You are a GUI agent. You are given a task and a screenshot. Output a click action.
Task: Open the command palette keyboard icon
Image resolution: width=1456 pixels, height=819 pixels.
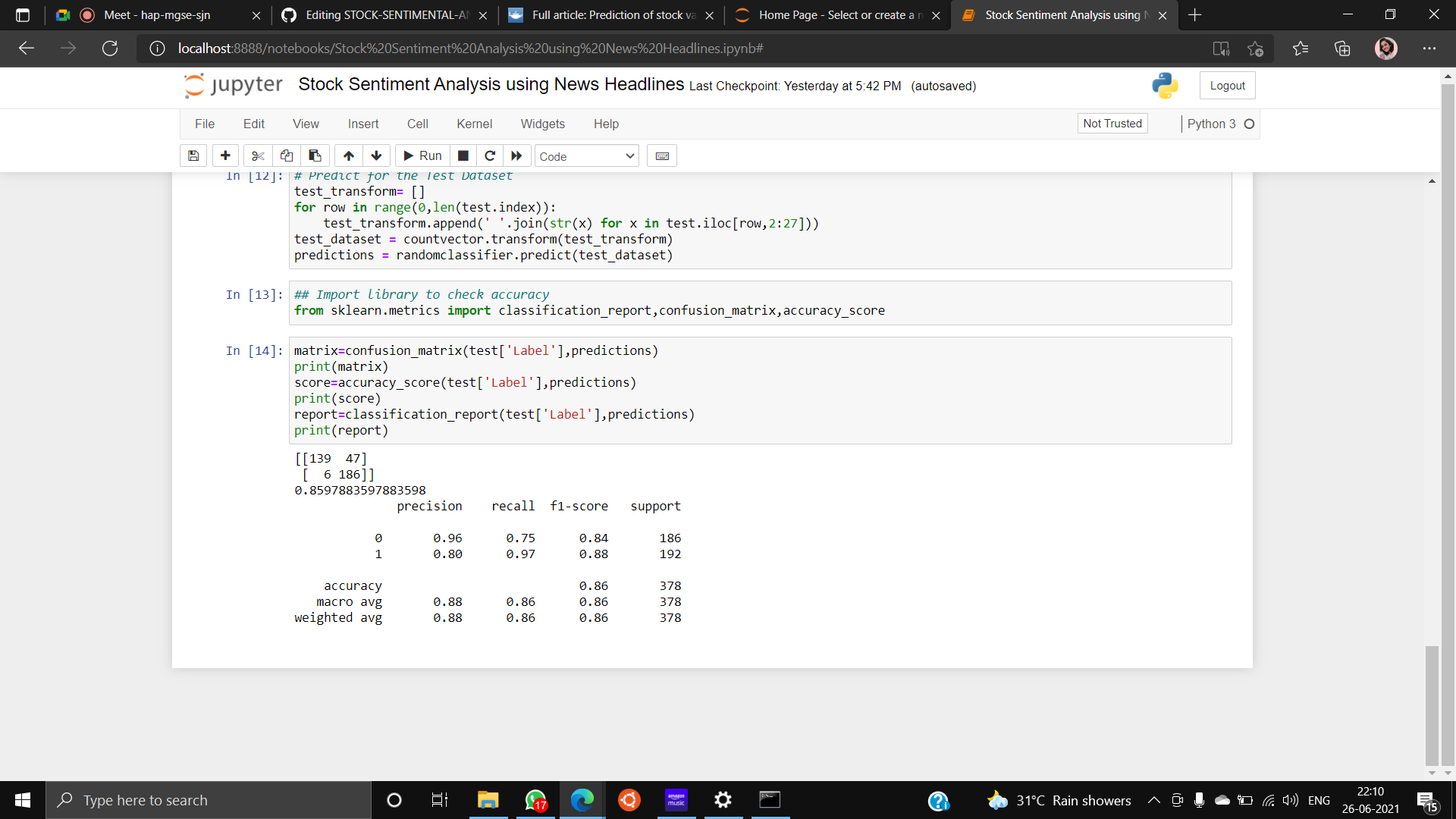(661, 155)
